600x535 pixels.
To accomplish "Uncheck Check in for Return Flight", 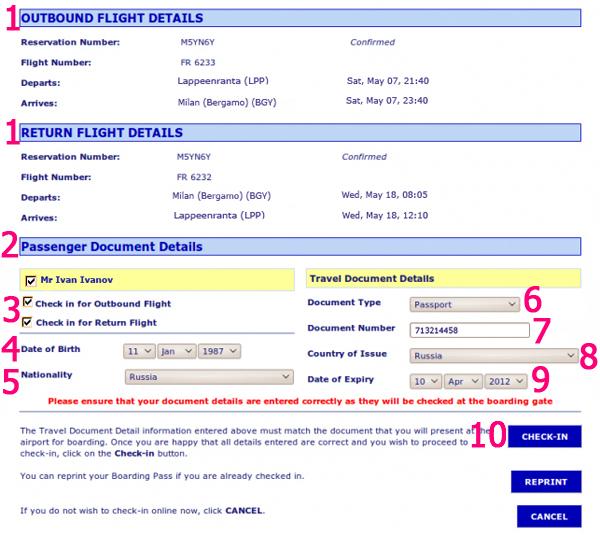I will pos(27,322).
